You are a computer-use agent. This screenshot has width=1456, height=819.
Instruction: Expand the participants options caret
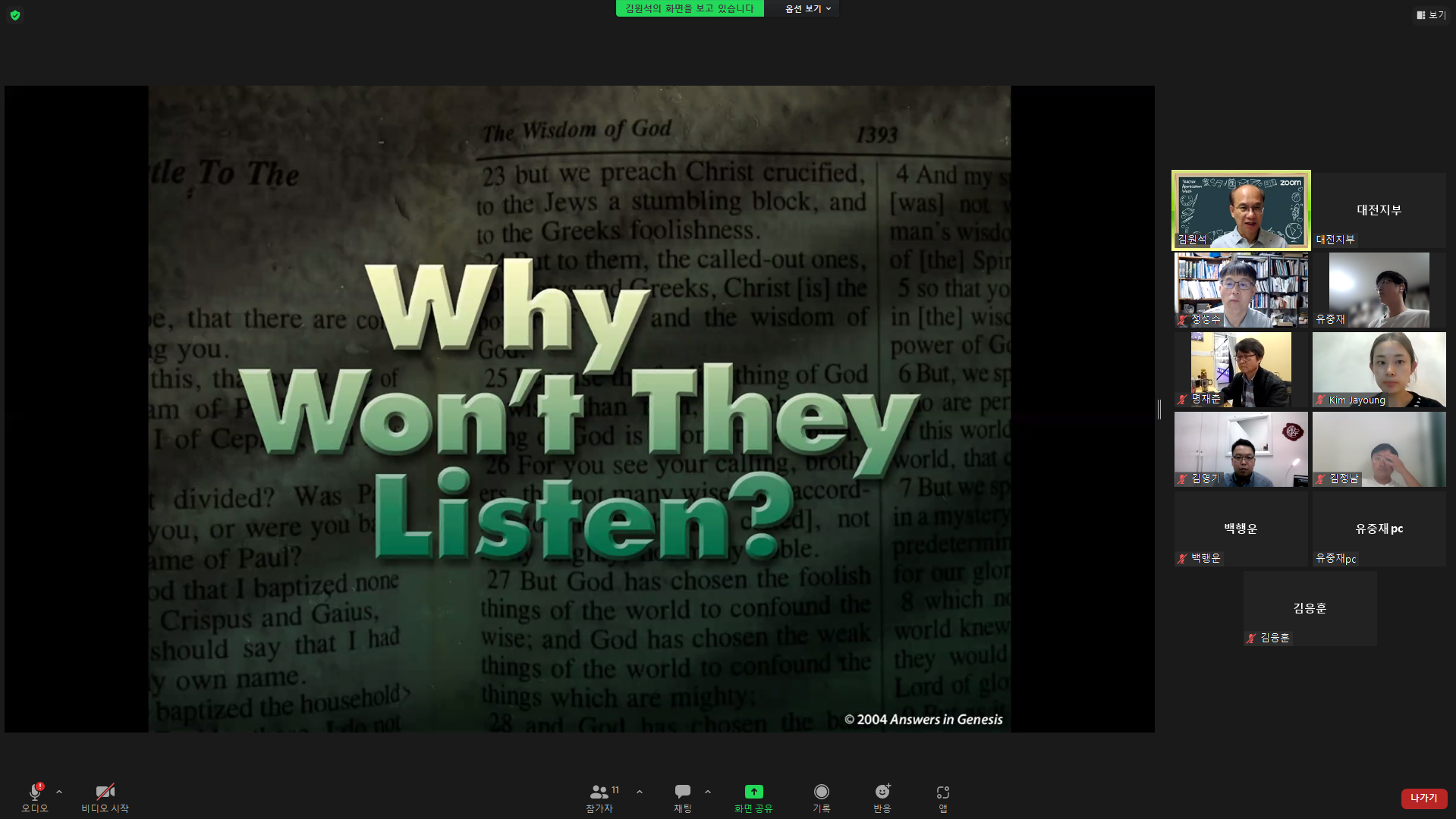pos(640,792)
